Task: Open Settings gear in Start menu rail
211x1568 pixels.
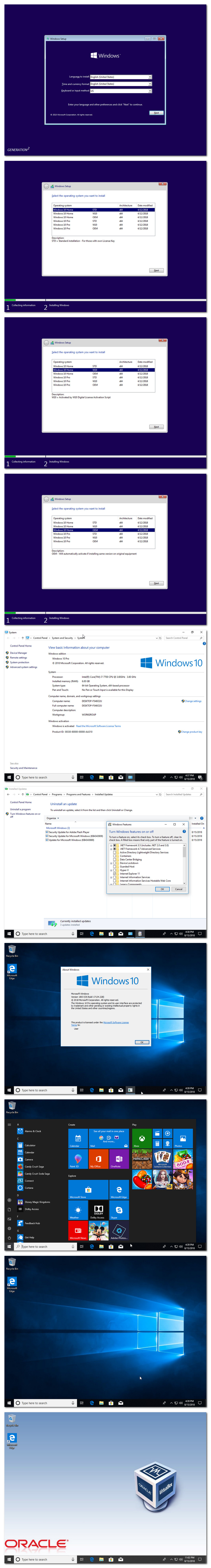Action: click(x=9, y=1228)
